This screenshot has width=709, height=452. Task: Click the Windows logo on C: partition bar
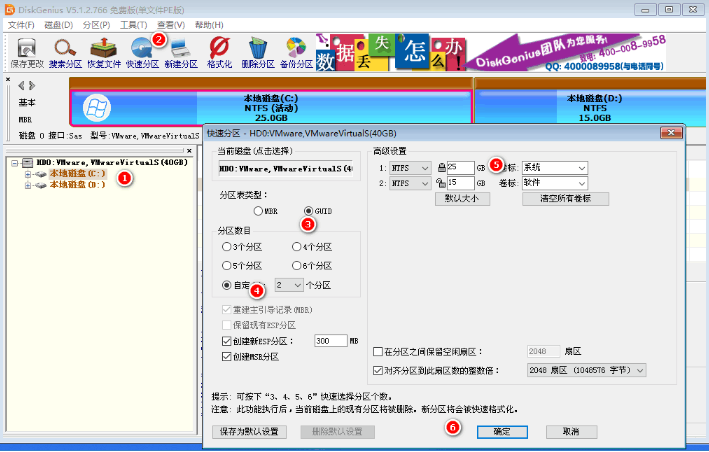97,108
